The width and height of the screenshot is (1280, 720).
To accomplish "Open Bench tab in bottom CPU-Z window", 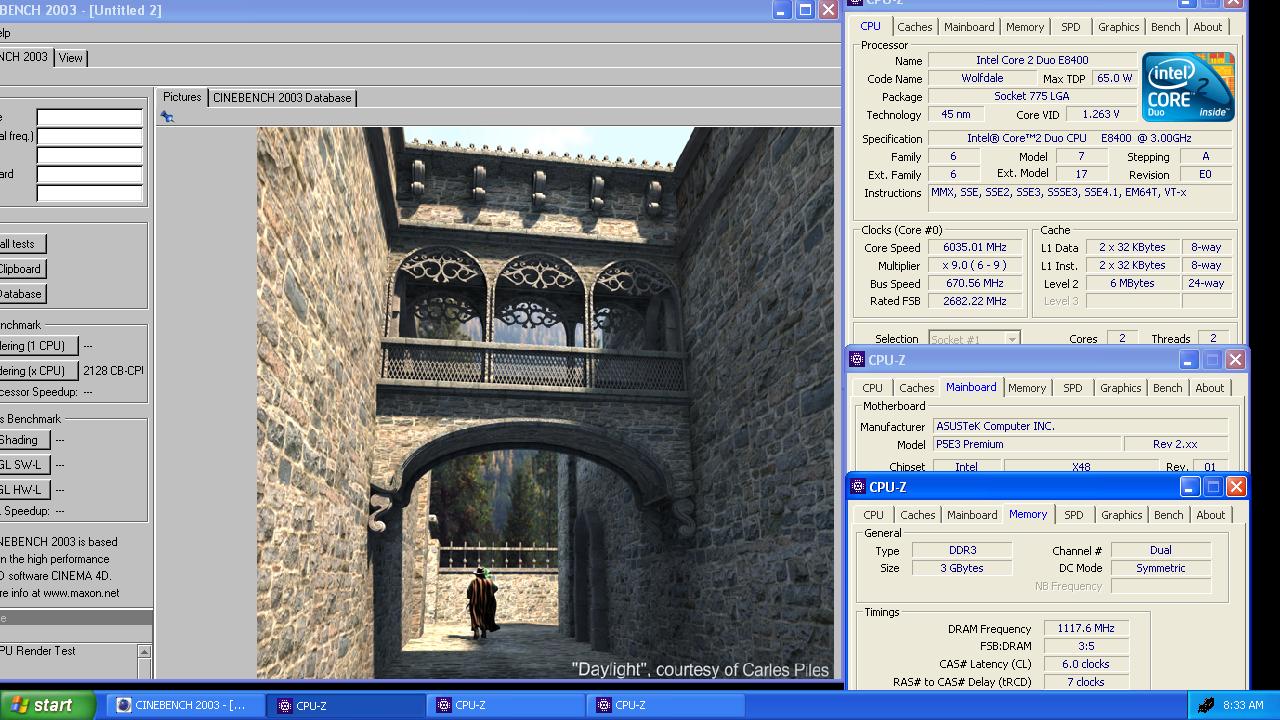I will tap(1168, 515).
